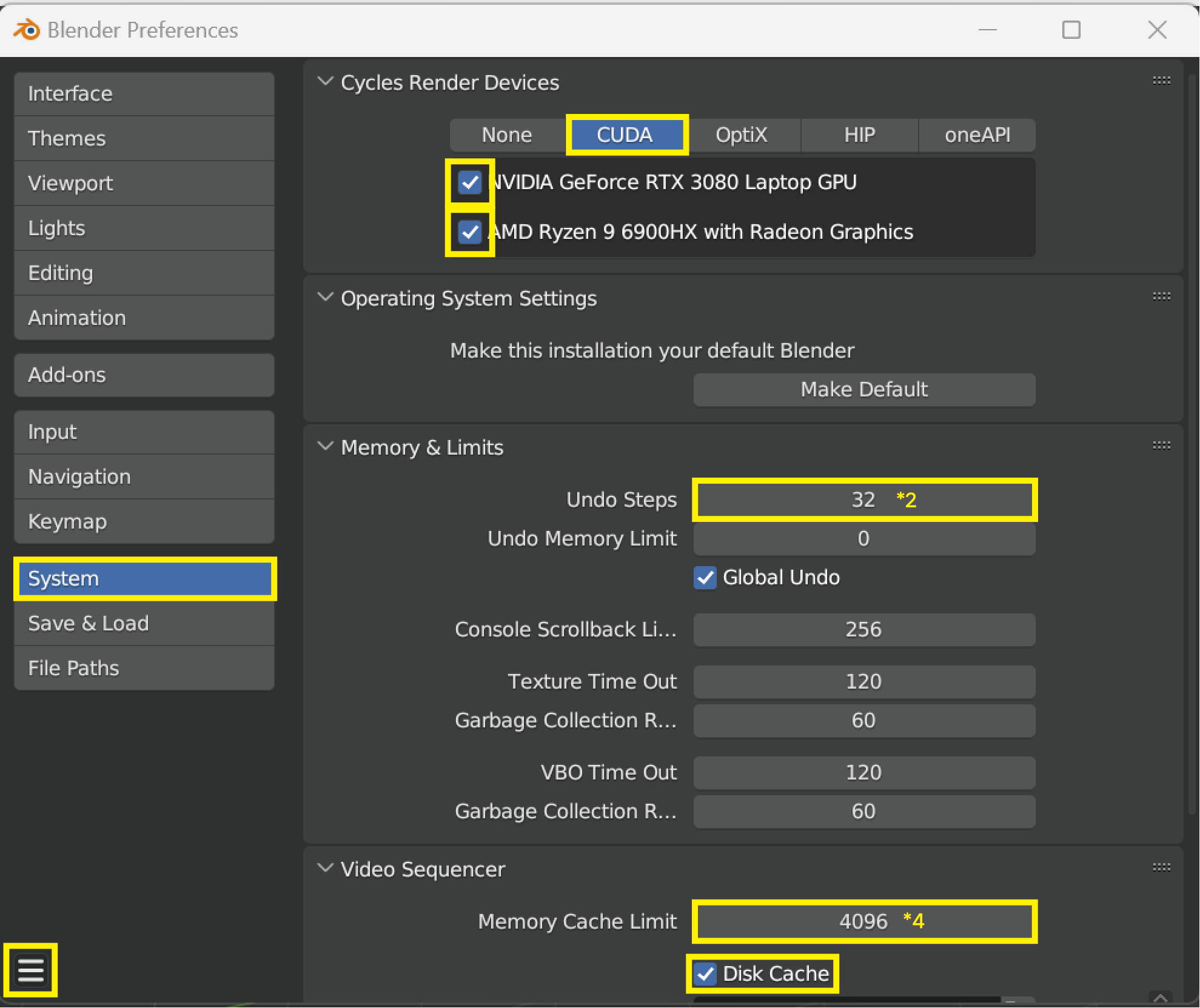Click the scroll-up arrow at bottom right
1200x1008 pixels.
[x=1160, y=997]
